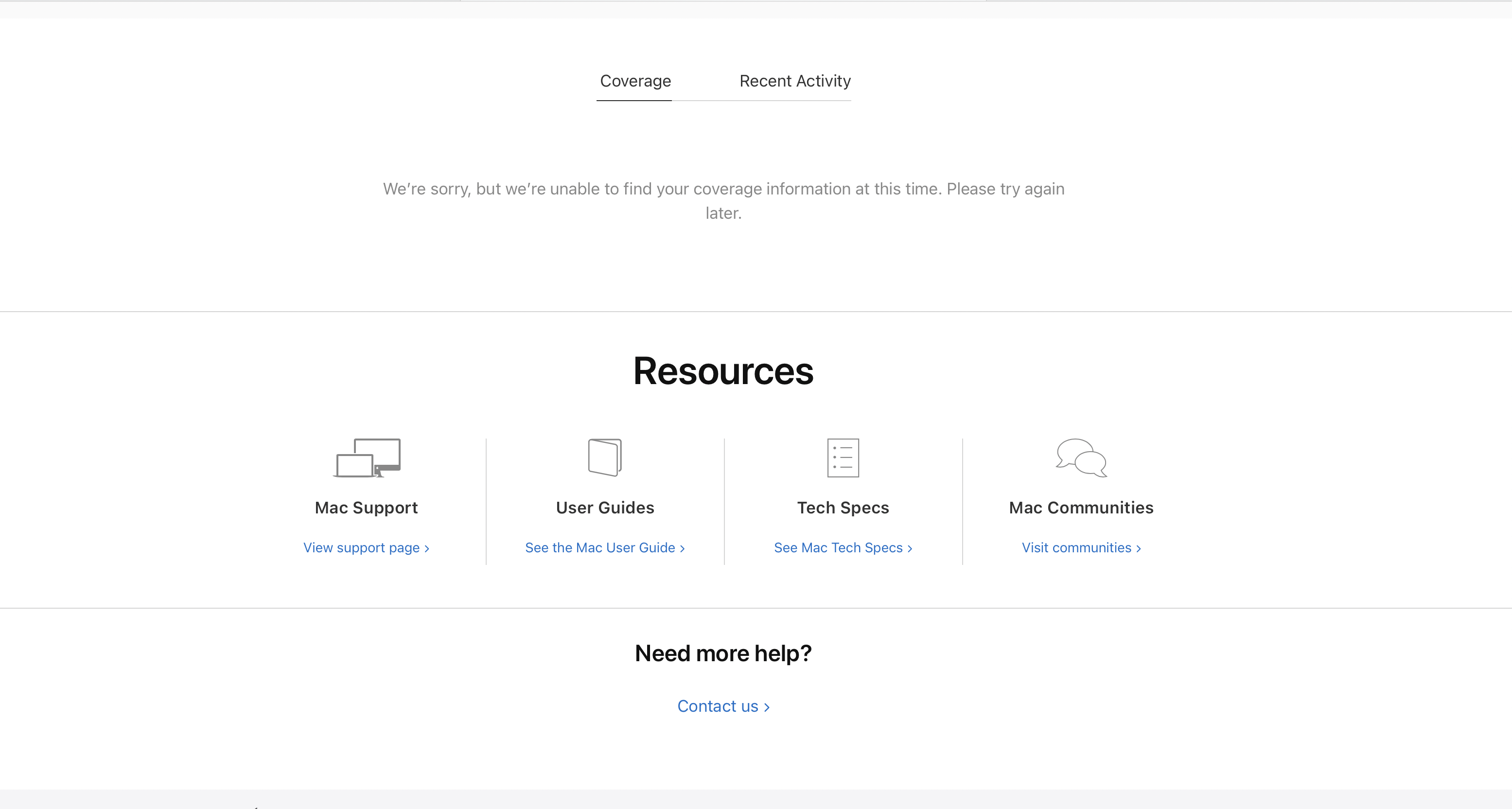Click the chevron beside See Mac Tech Specs

pos(910,549)
